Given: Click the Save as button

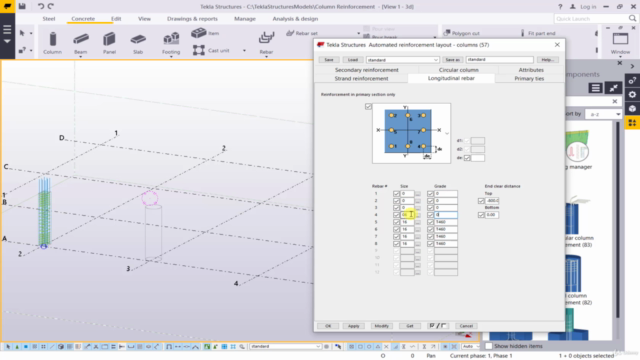Looking at the screenshot, I should coord(452,60).
